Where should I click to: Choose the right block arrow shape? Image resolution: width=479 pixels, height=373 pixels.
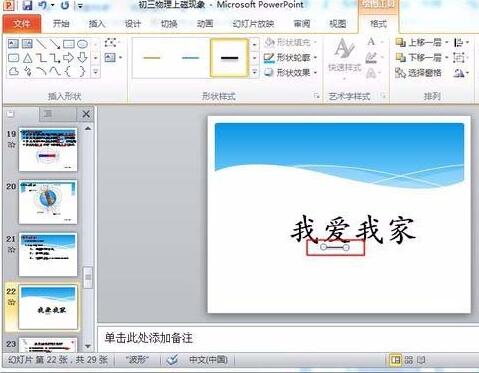[x=69, y=58]
